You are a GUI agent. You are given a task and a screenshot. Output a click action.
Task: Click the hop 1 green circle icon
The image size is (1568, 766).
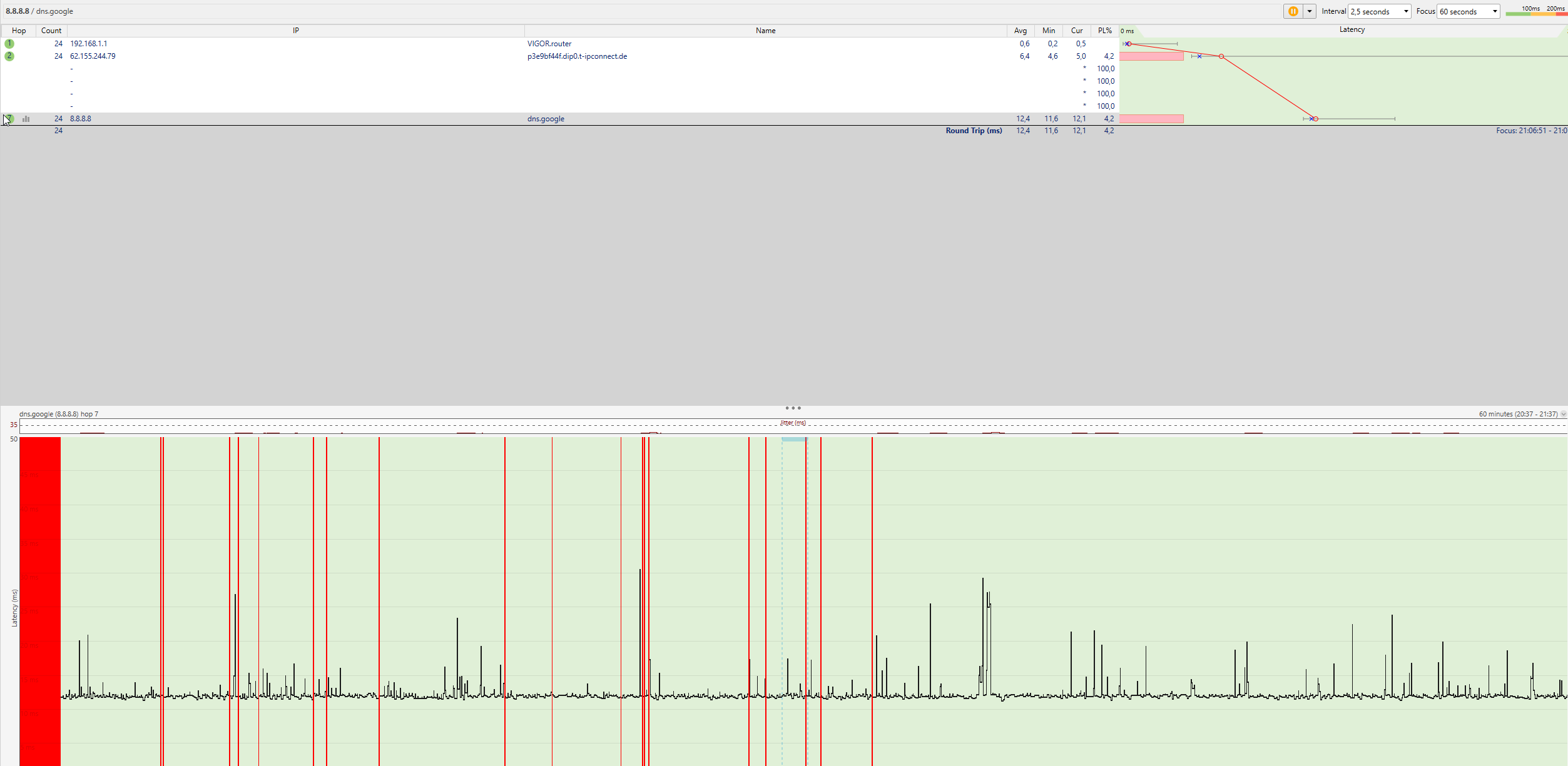tap(9, 44)
